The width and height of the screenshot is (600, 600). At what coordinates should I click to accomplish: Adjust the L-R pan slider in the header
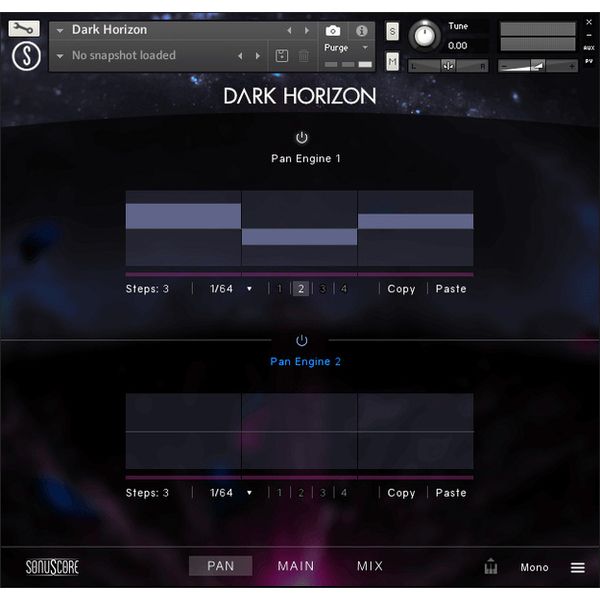pyautogui.click(x=448, y=66)
